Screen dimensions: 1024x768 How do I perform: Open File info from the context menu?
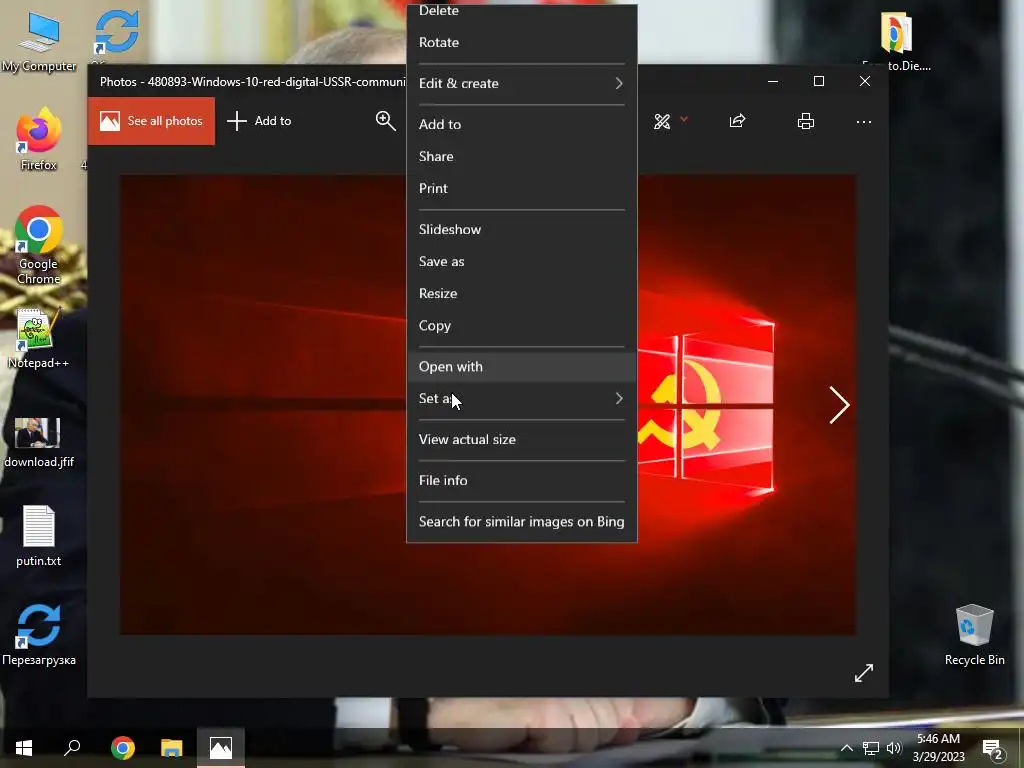521,480
